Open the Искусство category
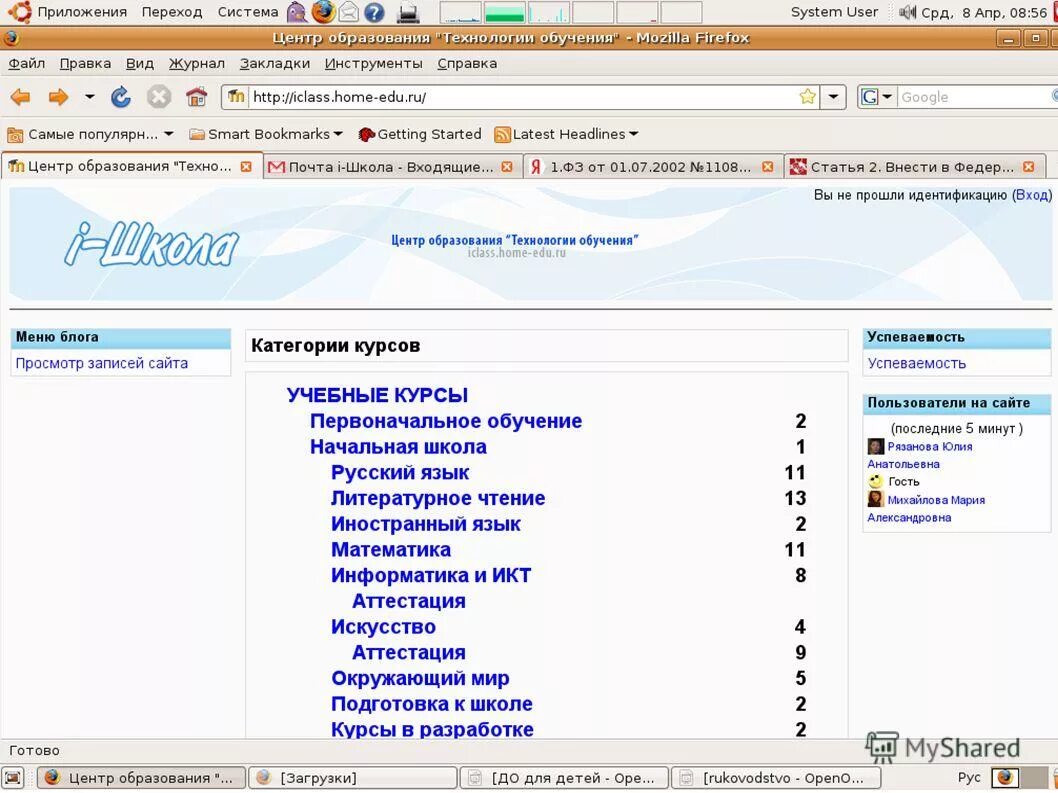 [x=383, y=626]
